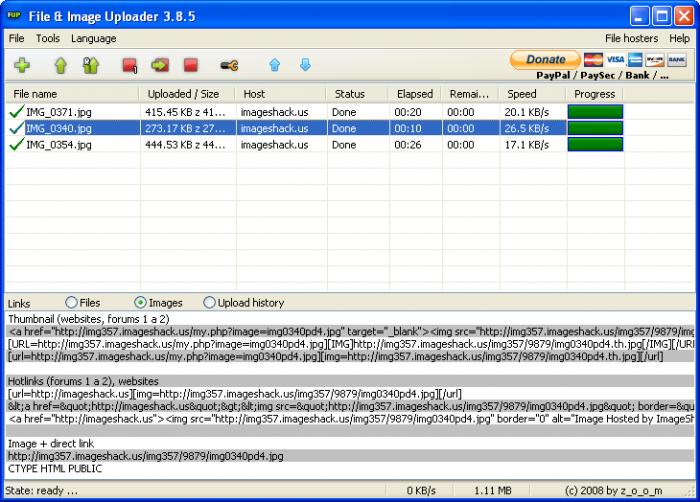The width and height of the screenshot is (700, 502).
Task: Click the upload all files icon
Action: tap(91, 66)
